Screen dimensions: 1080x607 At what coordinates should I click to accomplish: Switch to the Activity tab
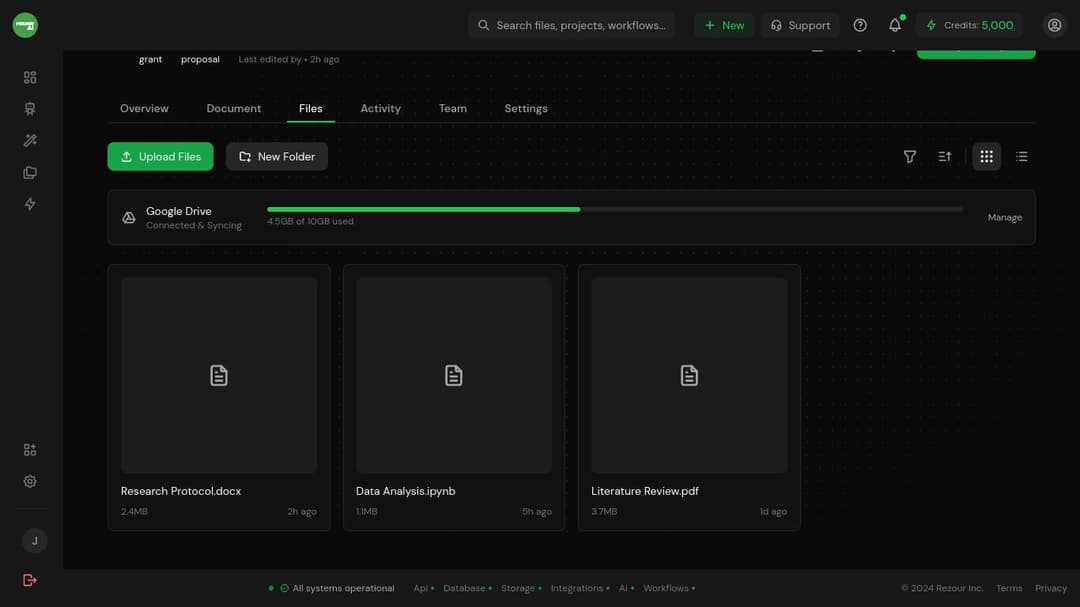381,108
